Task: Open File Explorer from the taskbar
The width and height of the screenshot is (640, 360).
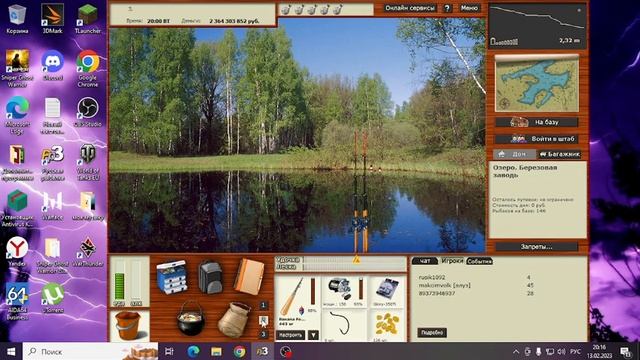Action: pyautogui.click(x=216, y=351)
